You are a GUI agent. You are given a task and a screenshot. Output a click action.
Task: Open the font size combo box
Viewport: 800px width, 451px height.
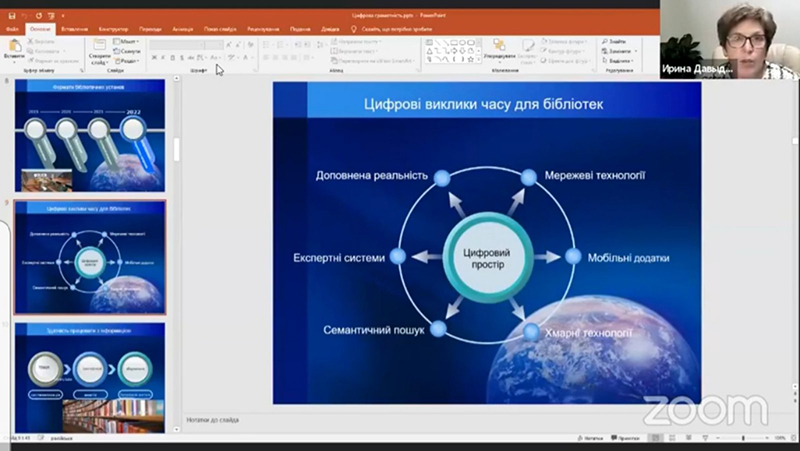pyautogui.click(x=215, y=45)
